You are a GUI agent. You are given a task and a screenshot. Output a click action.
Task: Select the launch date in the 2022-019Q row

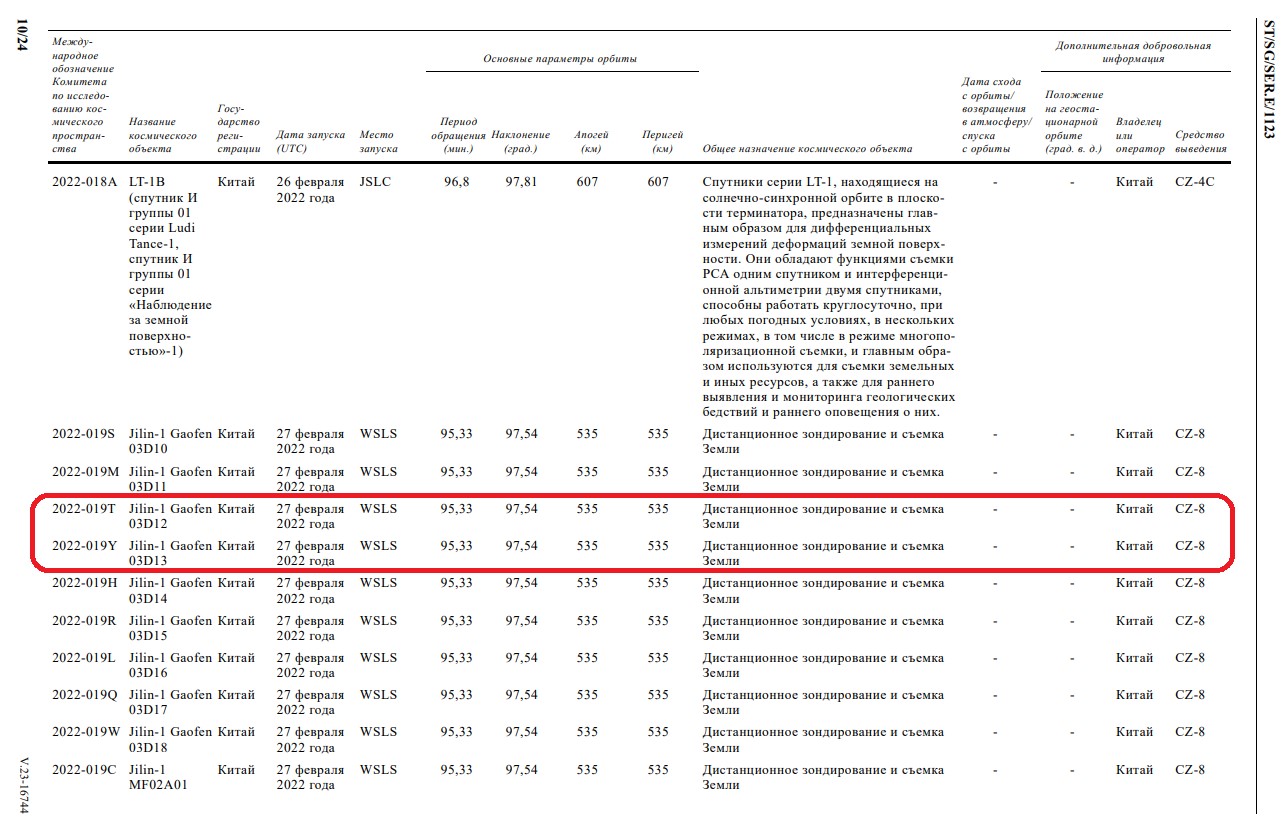point(311,702)
